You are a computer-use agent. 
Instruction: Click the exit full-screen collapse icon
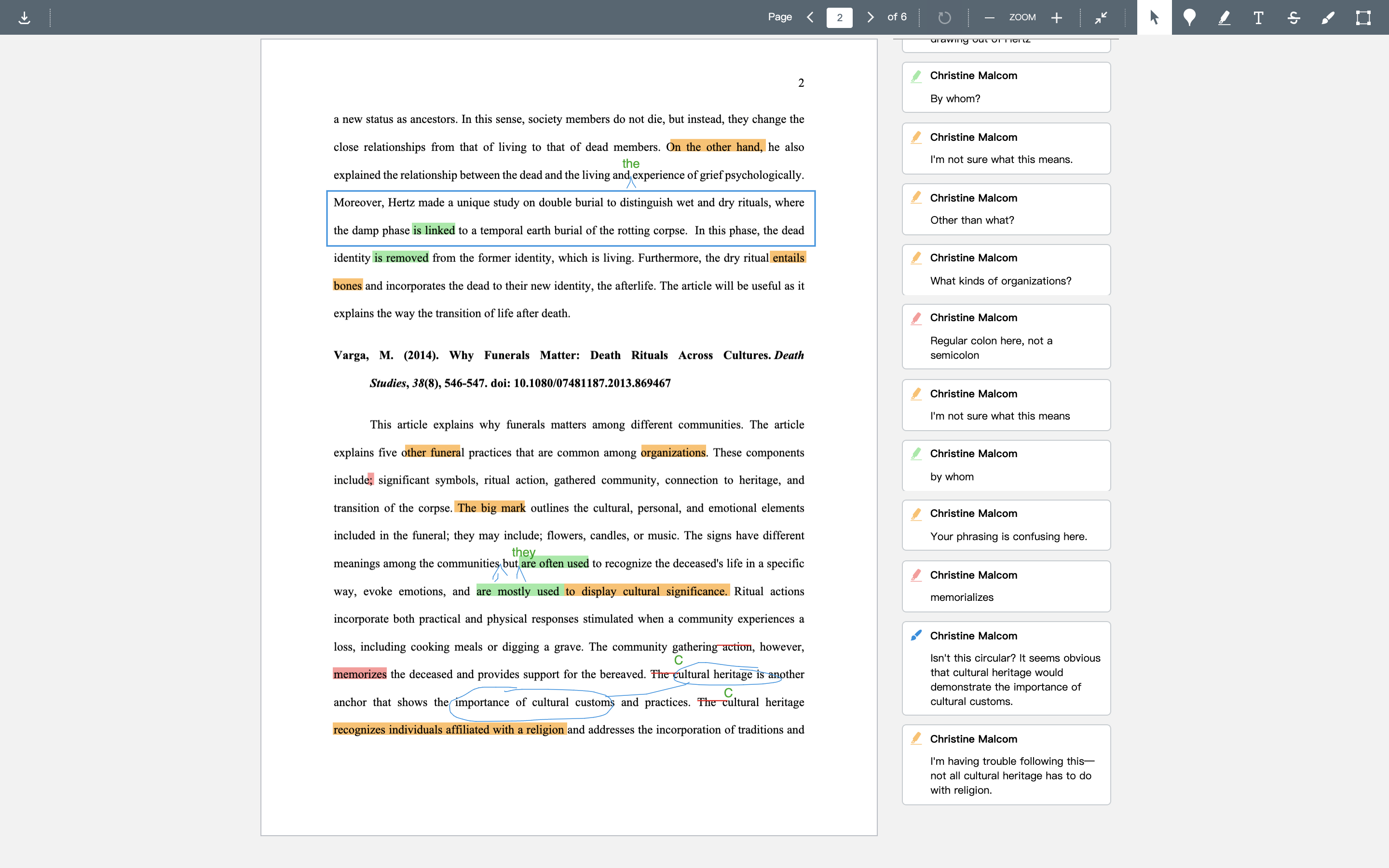click(1101, 17)
